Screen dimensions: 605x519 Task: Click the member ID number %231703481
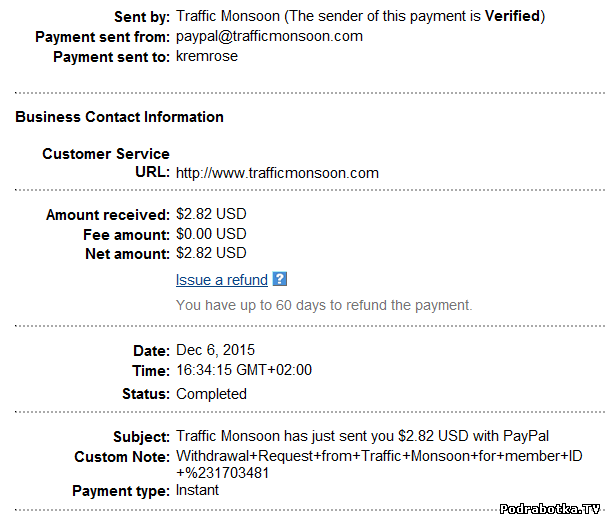(223, 473)
